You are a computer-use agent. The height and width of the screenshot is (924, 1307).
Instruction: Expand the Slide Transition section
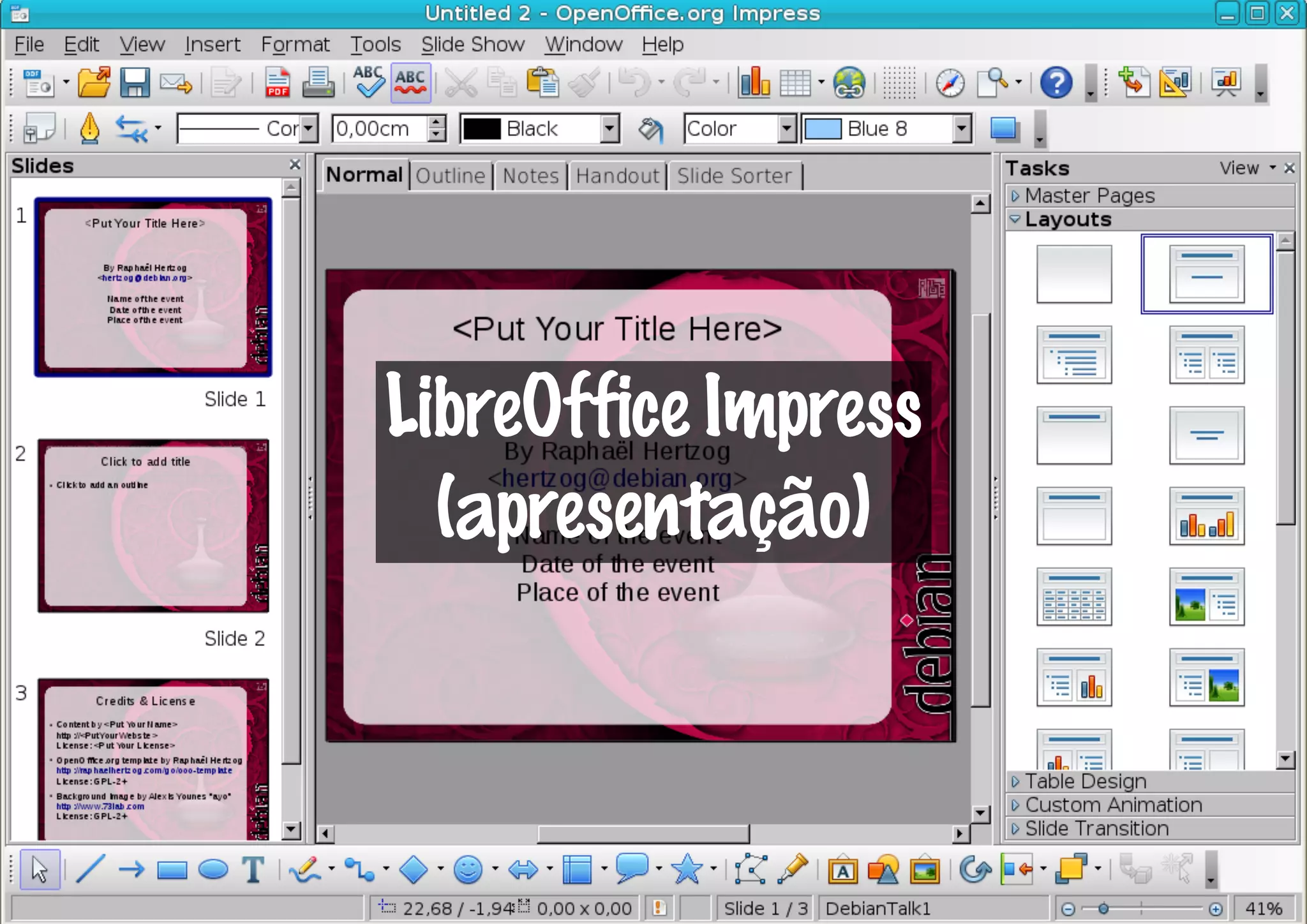(x=1150, y=828)
